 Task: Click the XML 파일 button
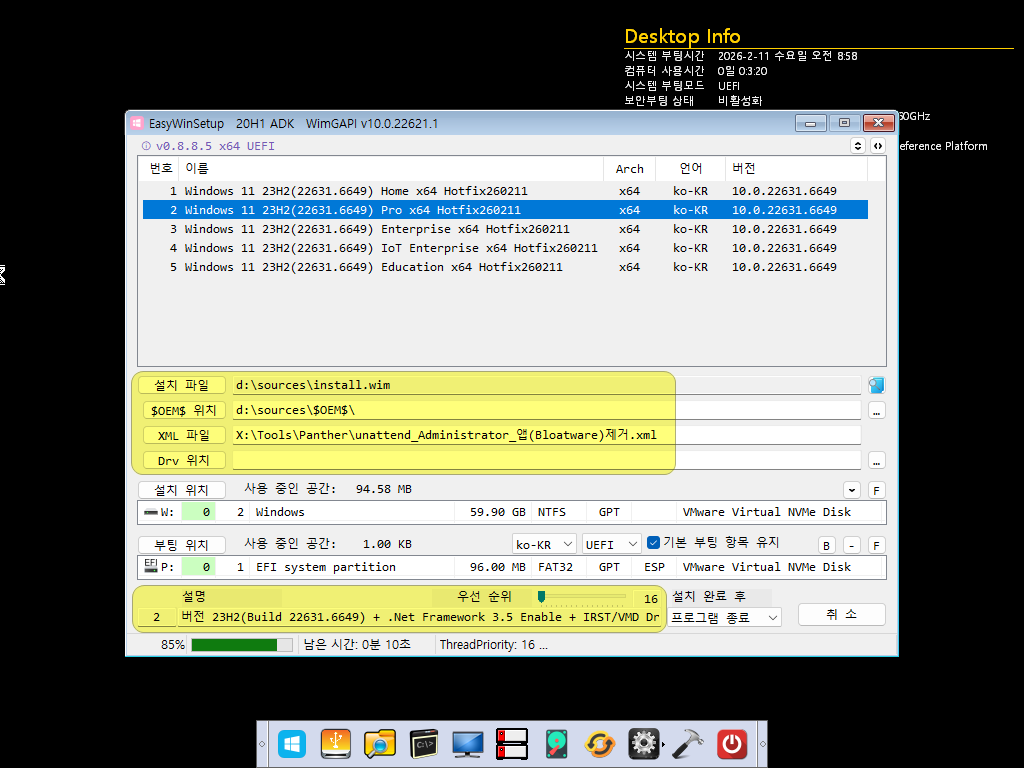[x=184, y=436]
